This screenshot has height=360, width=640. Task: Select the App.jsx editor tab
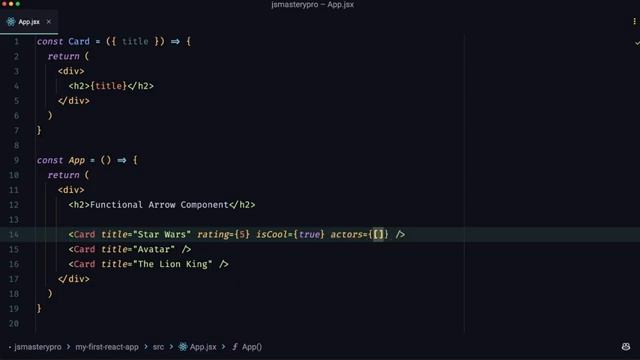(29, 22)
